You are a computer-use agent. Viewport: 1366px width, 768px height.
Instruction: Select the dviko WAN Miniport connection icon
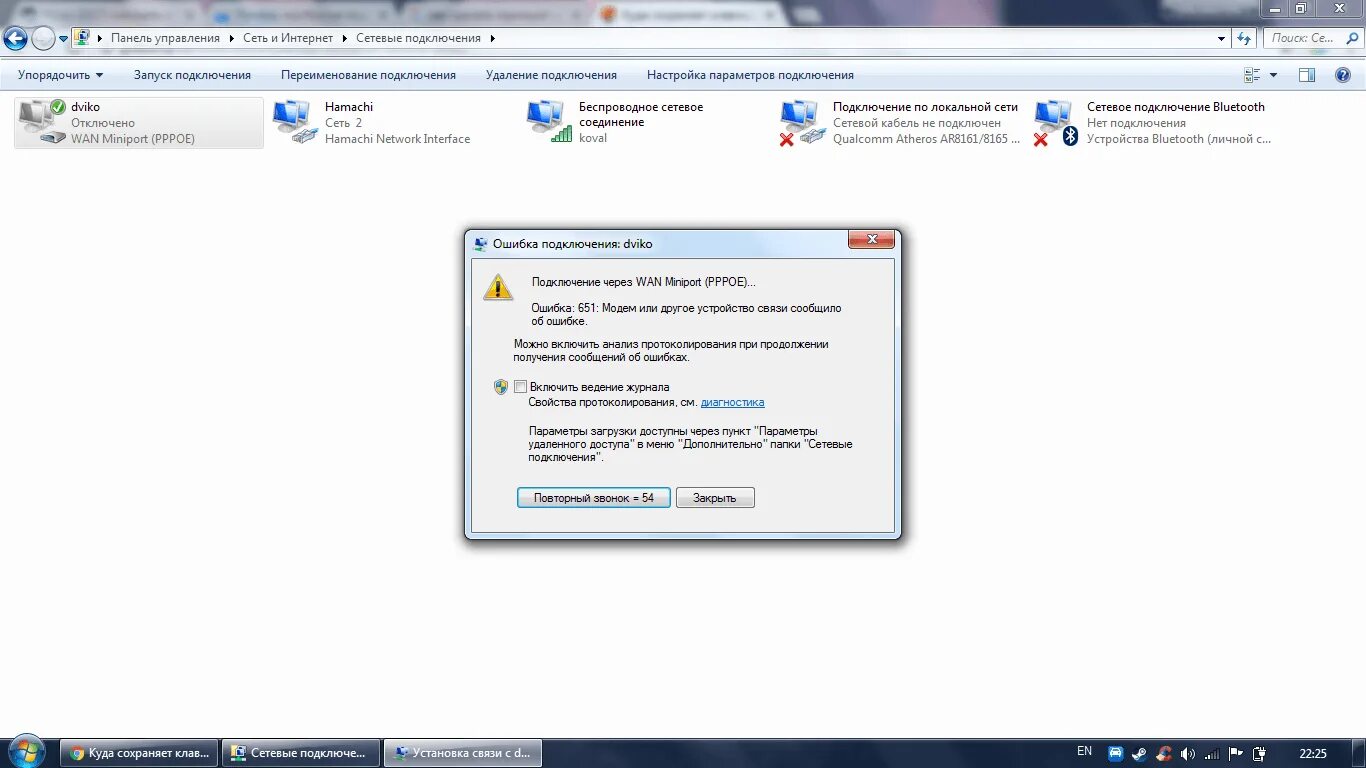(x=43, y=122)
